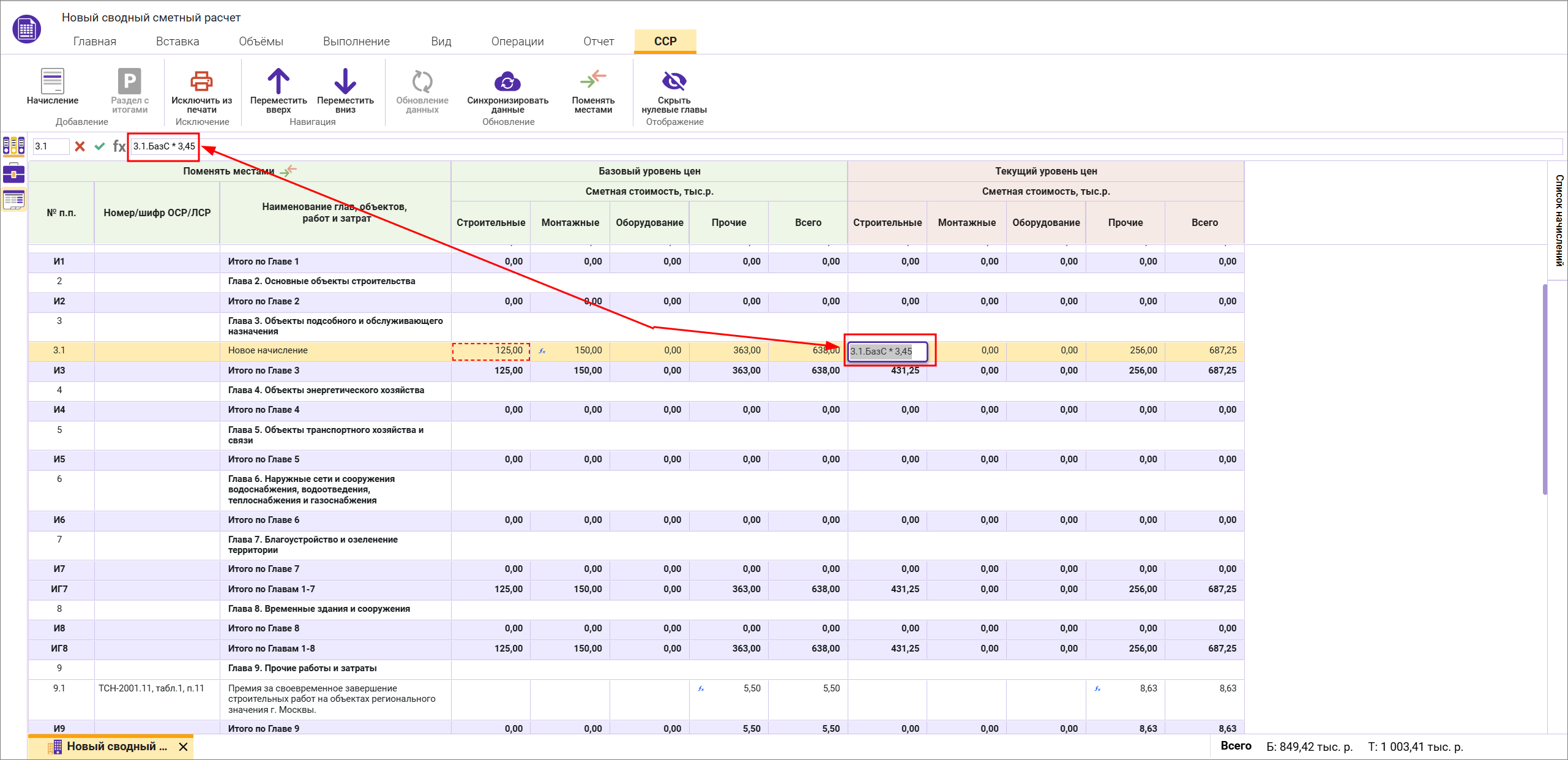This screenshot has height=760, width=1568.
Task: Click the binders sidebar icon
Action: (x=13, y=146)
